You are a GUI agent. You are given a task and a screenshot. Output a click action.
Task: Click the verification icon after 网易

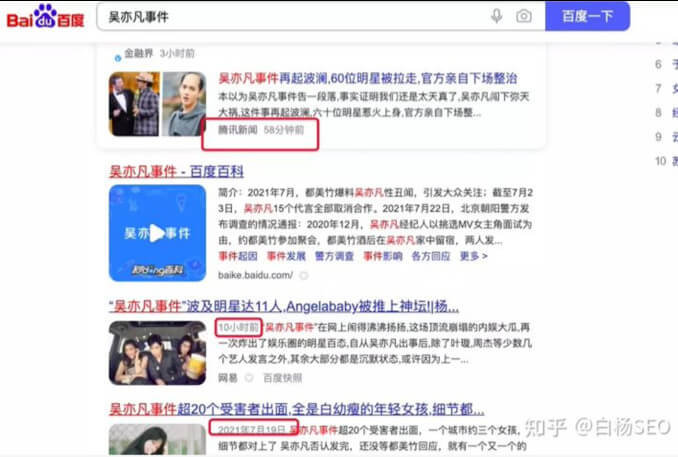pyautogui.click(x=249, y=378)
